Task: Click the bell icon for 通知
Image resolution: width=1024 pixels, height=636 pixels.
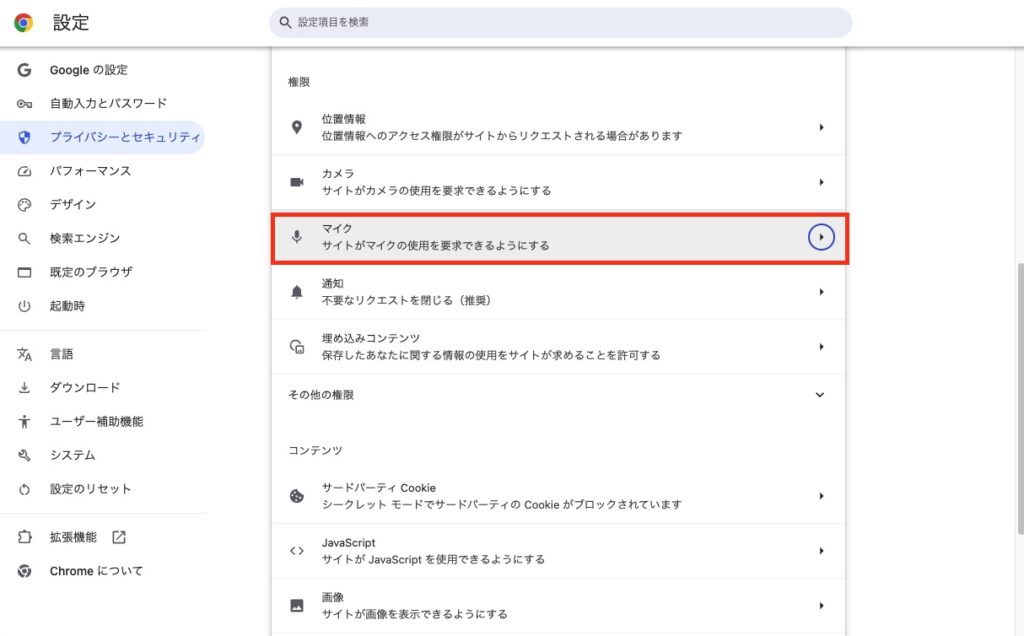Action: pyautogui.click(x=296, y=292)
